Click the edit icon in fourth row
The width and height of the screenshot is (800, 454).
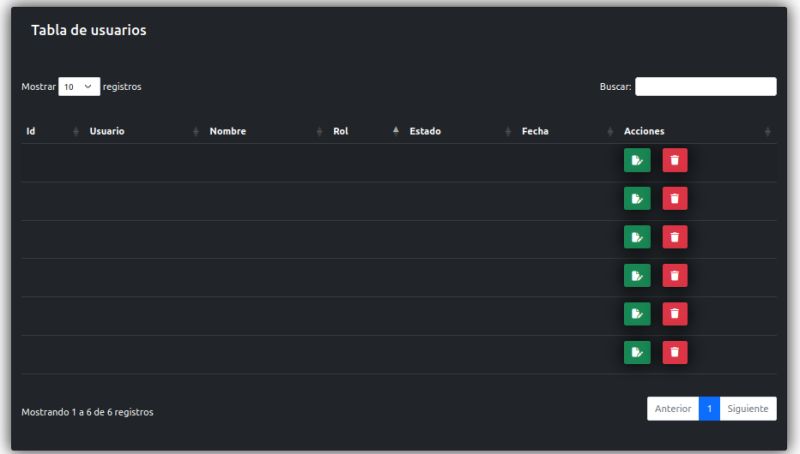coord(637,275)
